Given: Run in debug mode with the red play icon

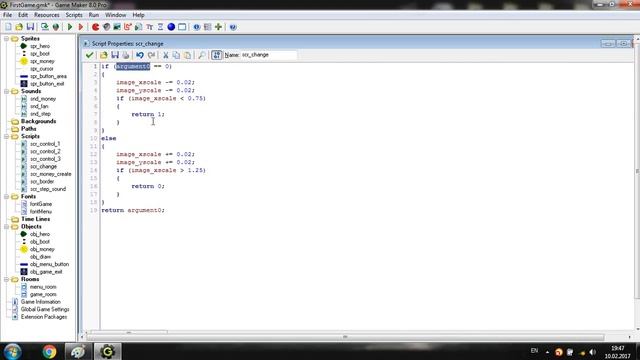Looking at the screenshot, I should click(81, 27).
